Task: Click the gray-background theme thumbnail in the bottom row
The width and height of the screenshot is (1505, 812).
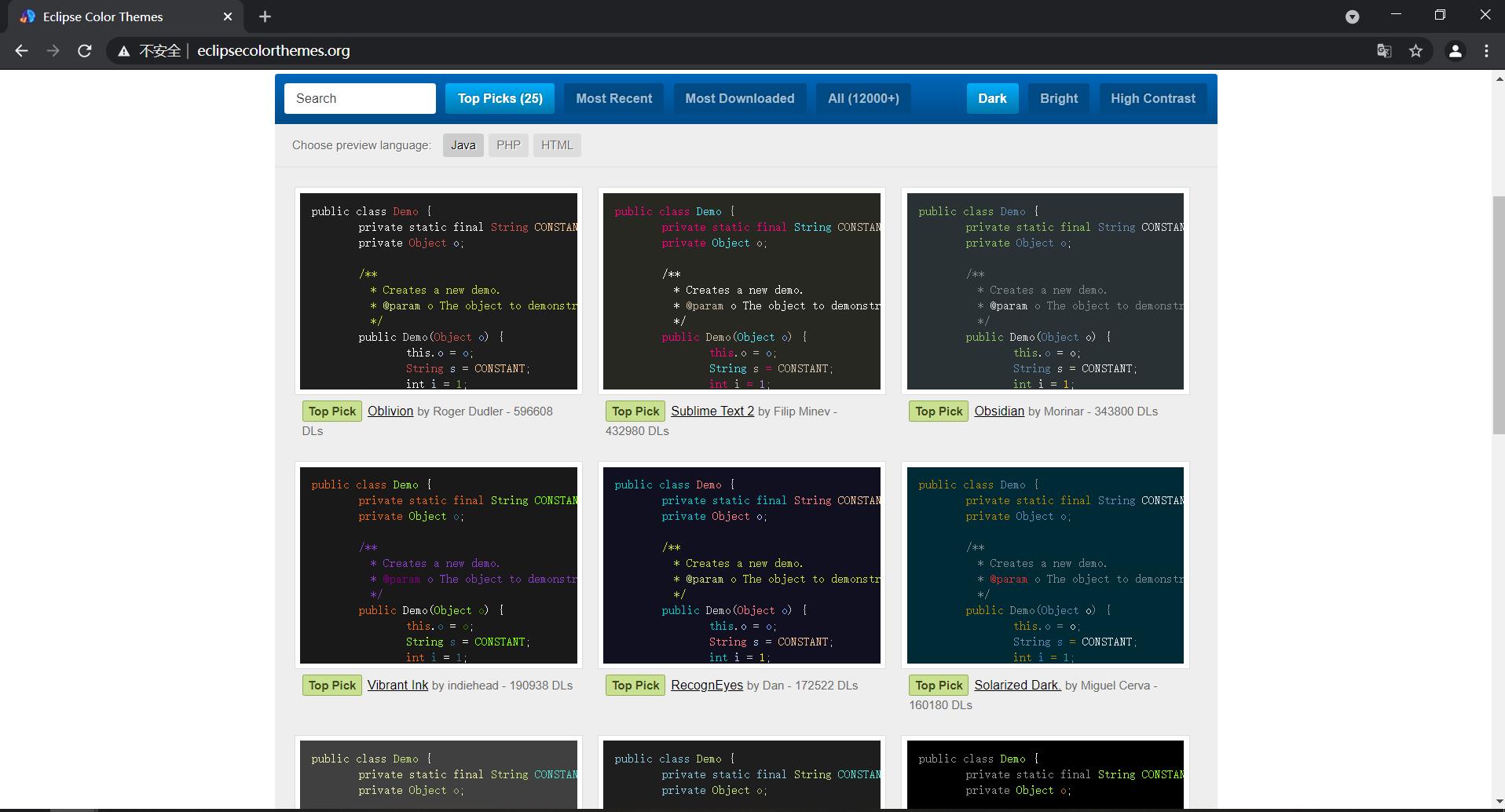Action: (x=438, y=774)
